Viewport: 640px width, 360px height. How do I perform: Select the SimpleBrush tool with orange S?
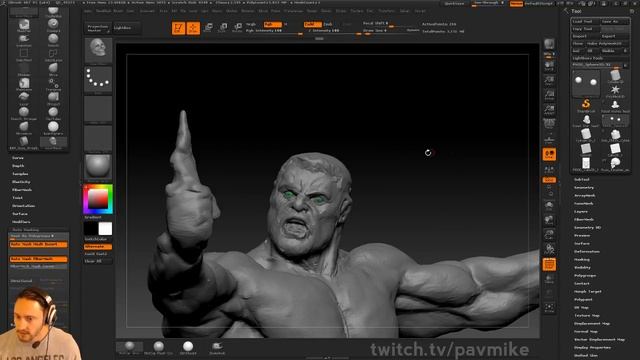(x=586, y=104)
